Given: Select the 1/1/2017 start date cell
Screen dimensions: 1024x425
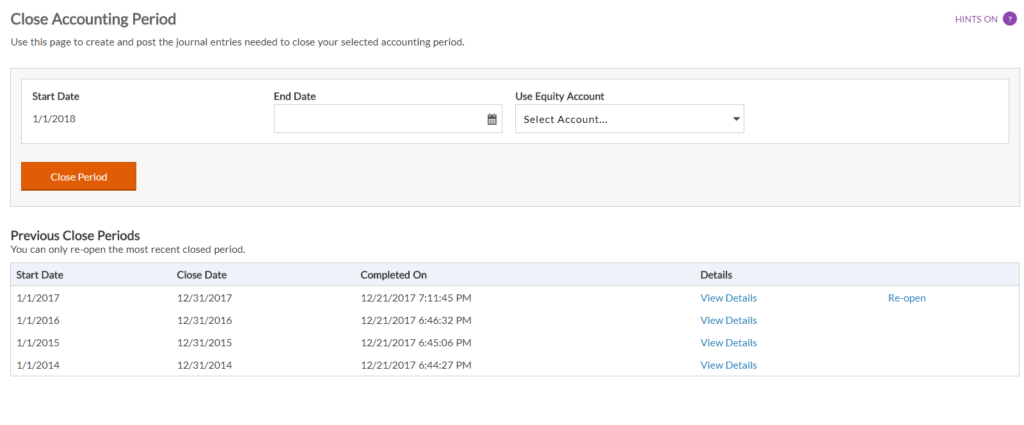Looking at the screenshot, I should pos(38,298).
